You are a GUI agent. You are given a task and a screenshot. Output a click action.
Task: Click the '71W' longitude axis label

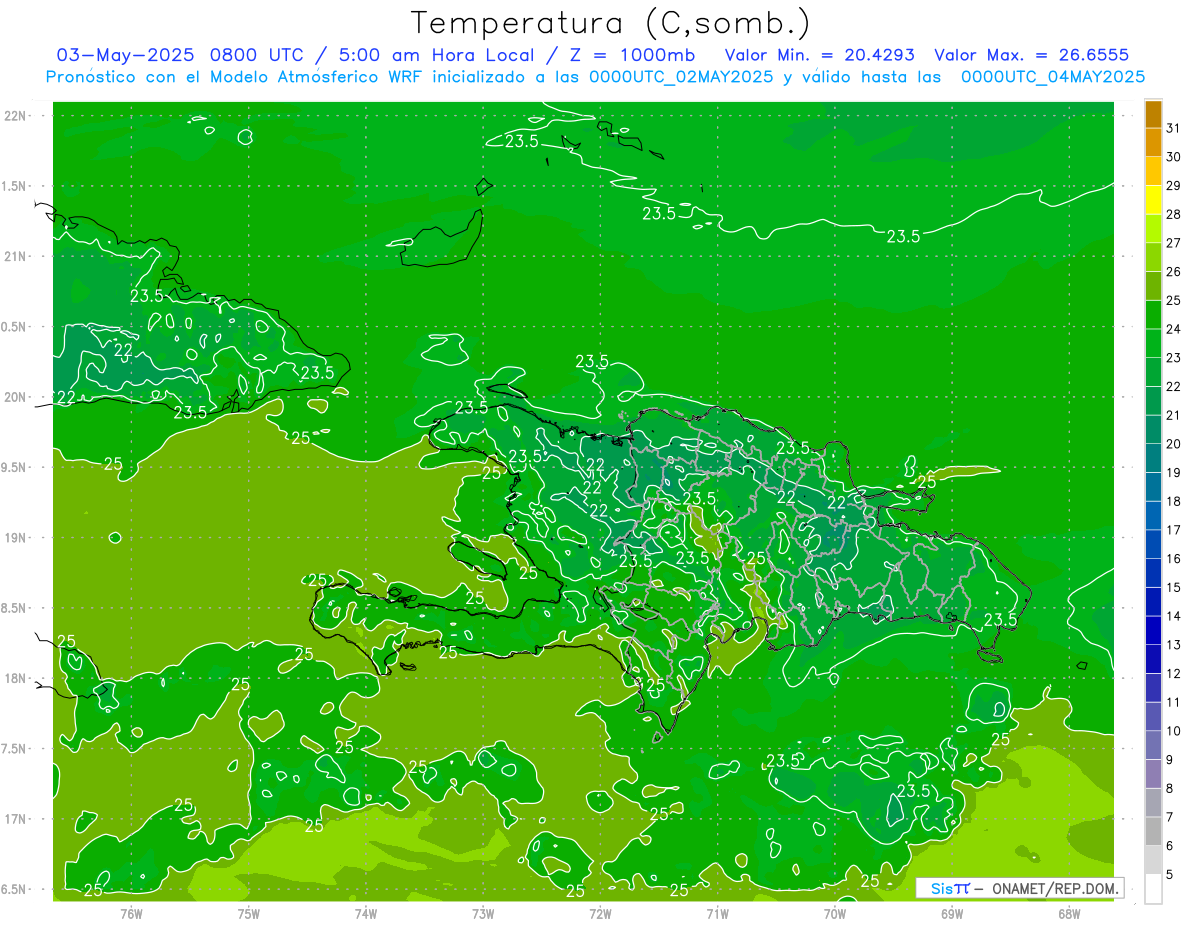click(x=717, y=913)
